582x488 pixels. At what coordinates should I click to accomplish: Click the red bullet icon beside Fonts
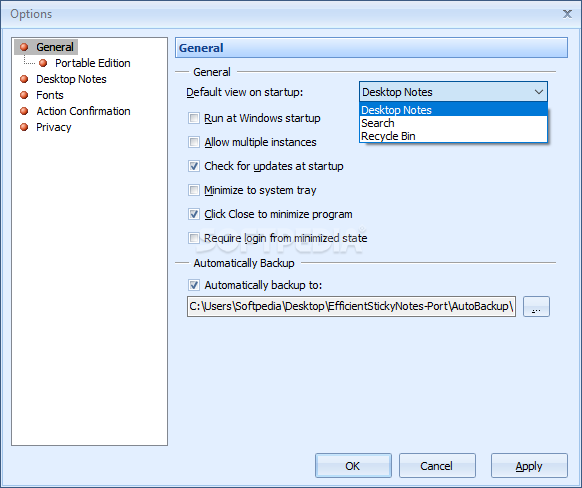tap(24, 95)
